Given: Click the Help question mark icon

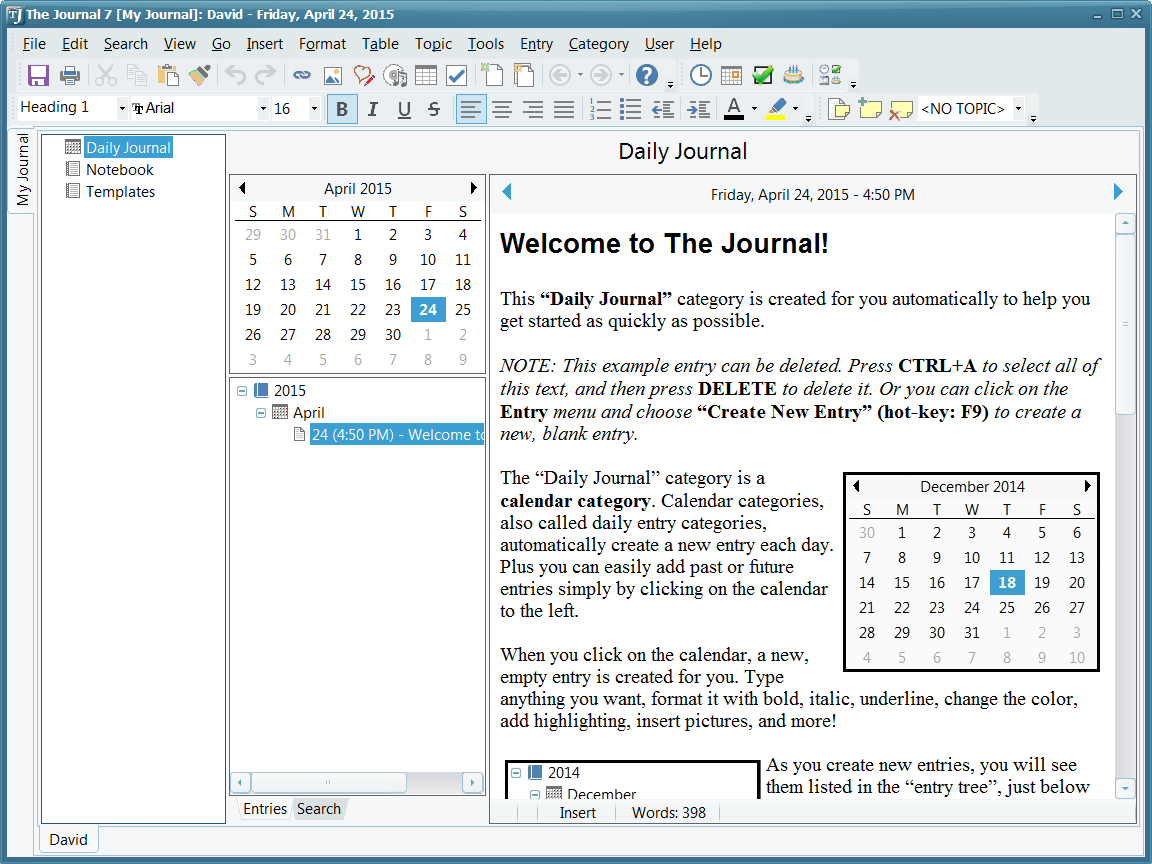Looking at the screenshot, I should [647, 75].
